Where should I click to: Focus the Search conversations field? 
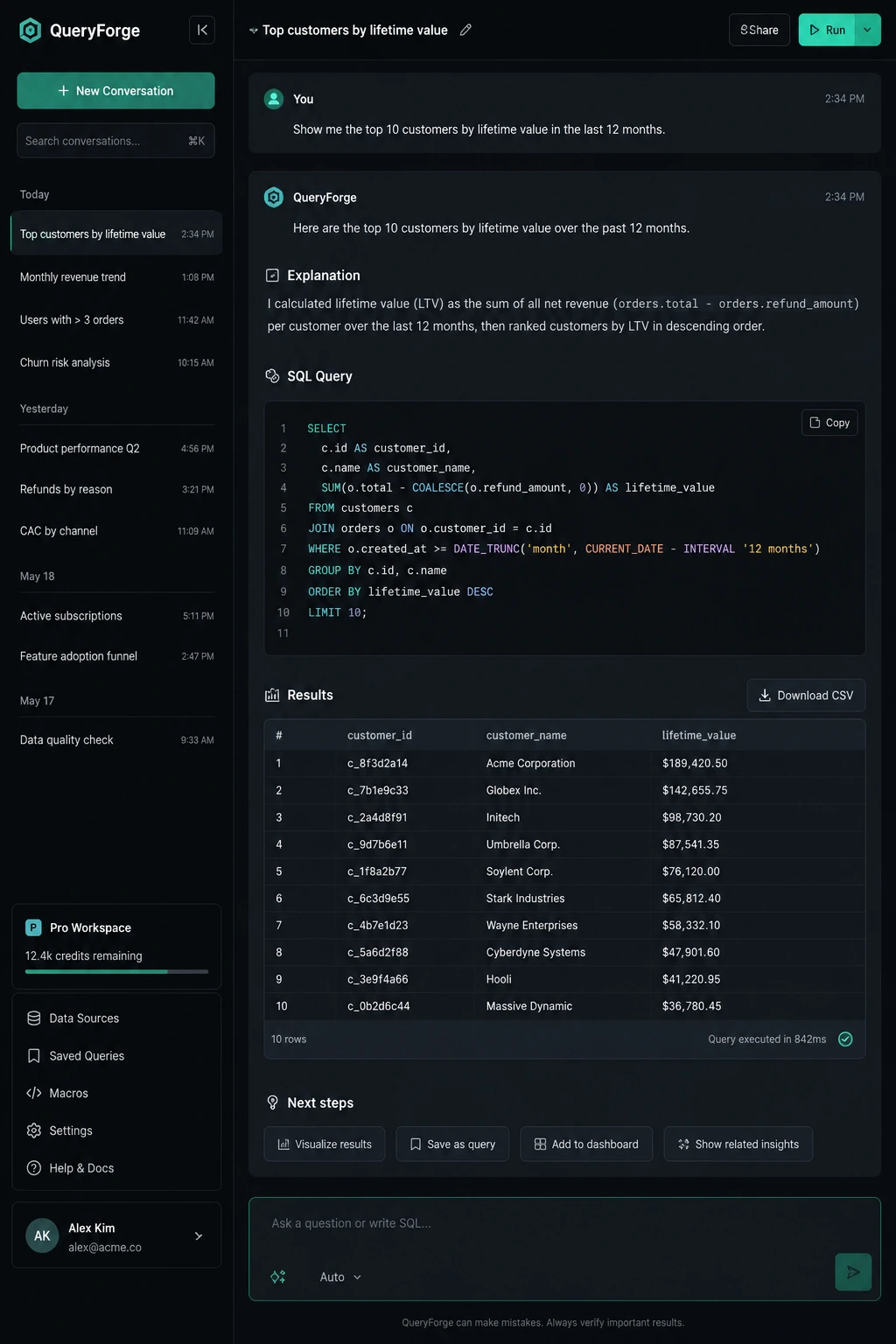click(115, 141)
